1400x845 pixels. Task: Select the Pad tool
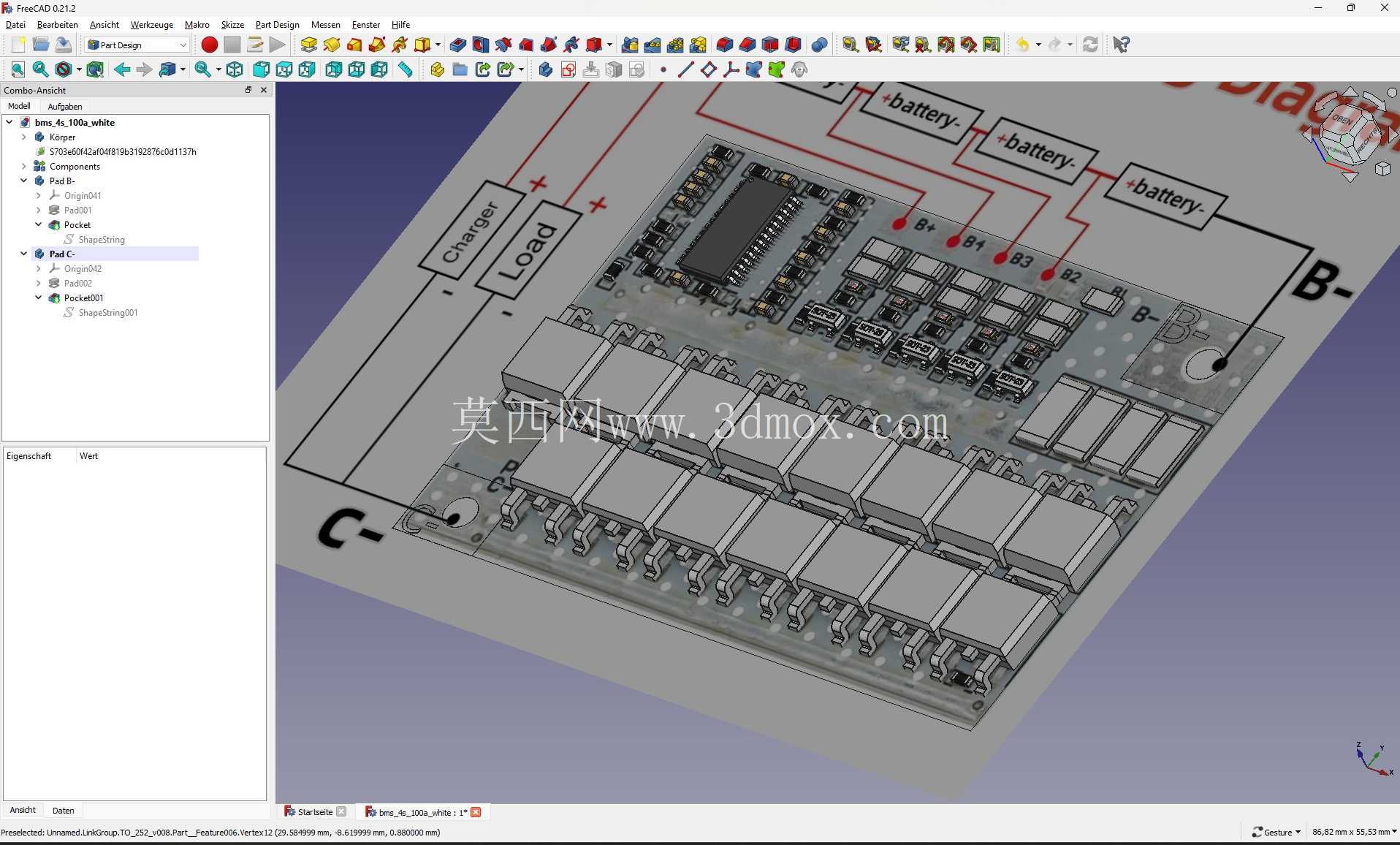(309, 45)
